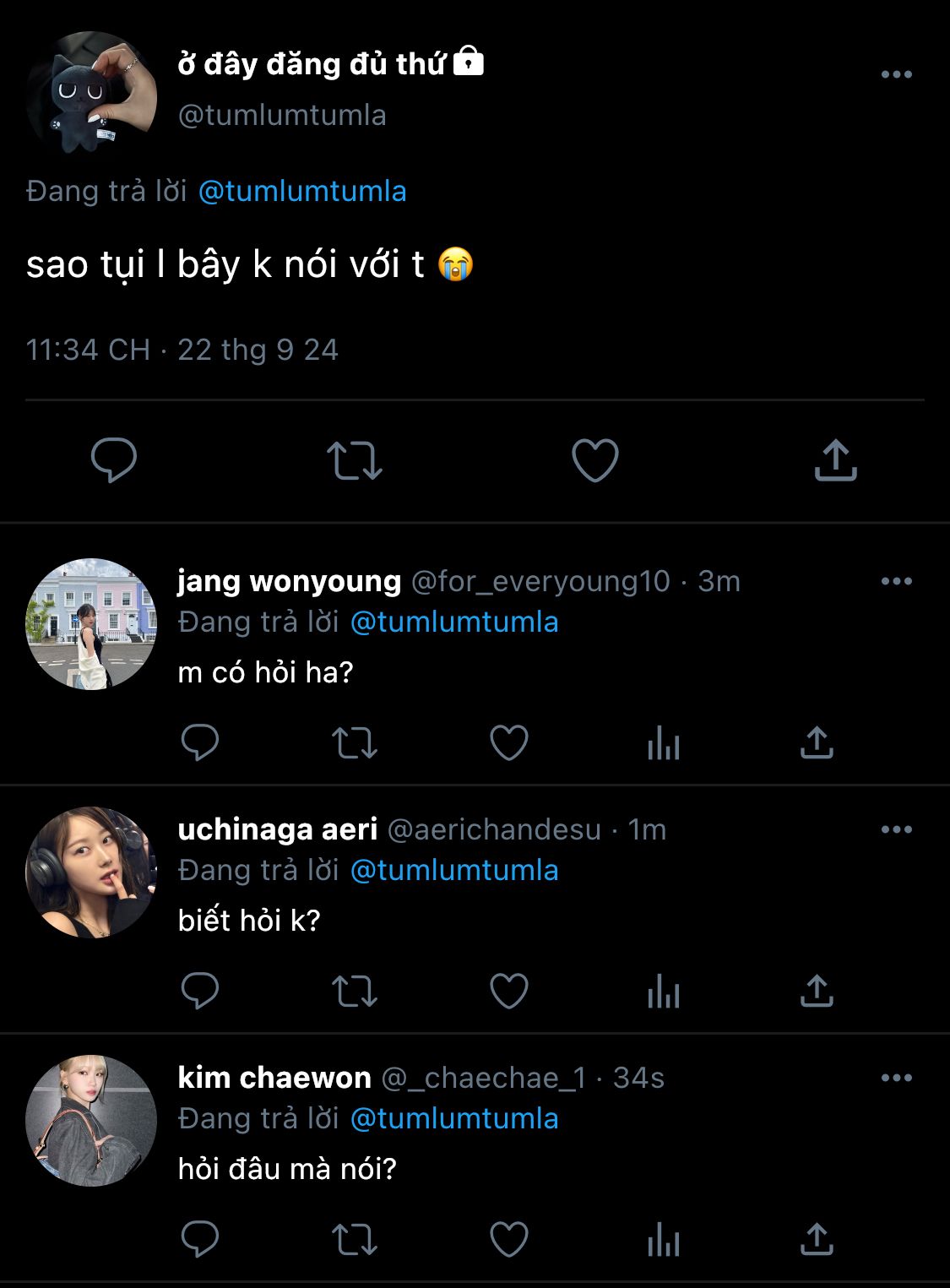Share uchinaga aeri's reply

point(817,992)
